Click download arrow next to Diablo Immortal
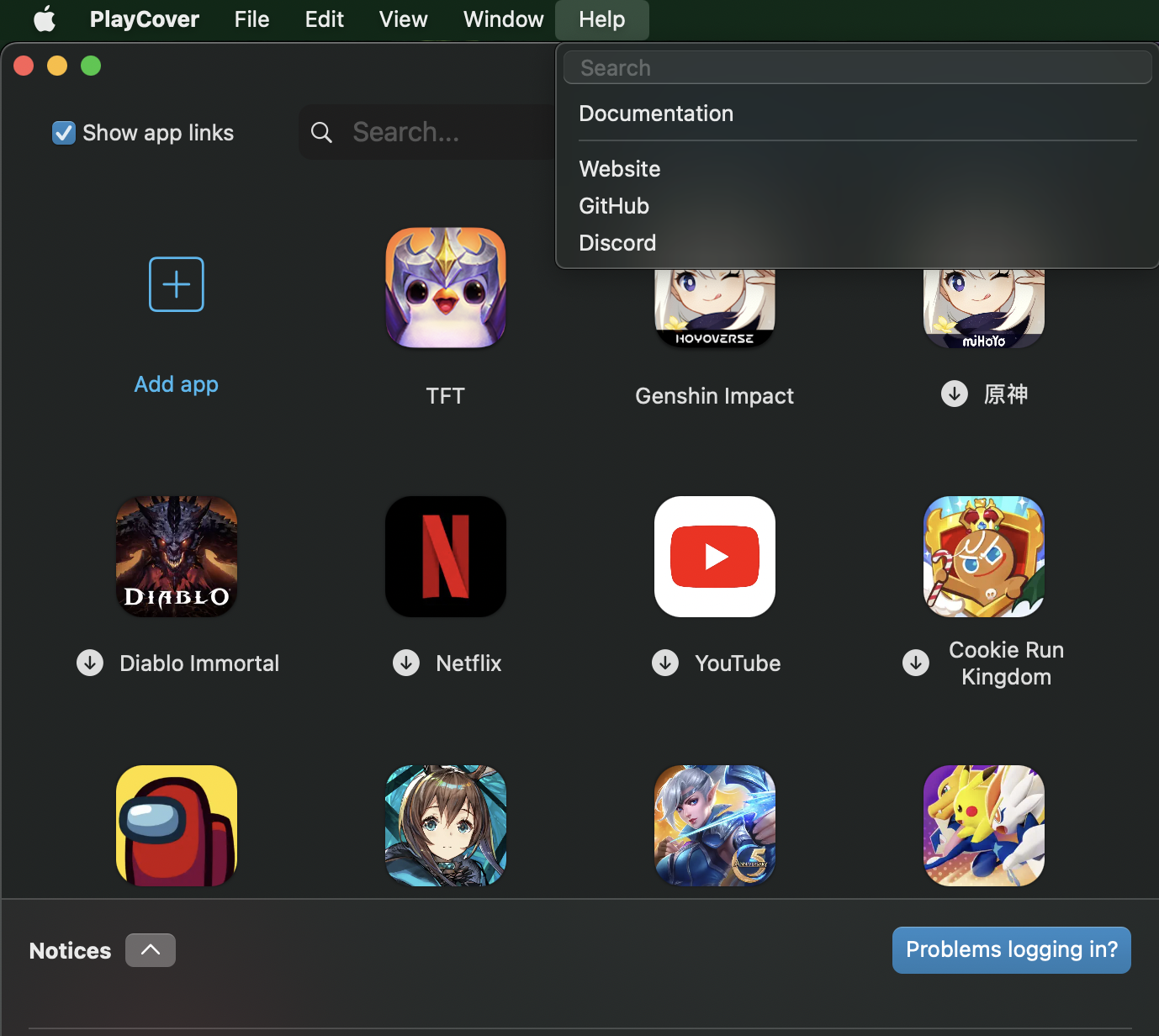Viewport: 1159px width, 1036px height. point(90,663)
